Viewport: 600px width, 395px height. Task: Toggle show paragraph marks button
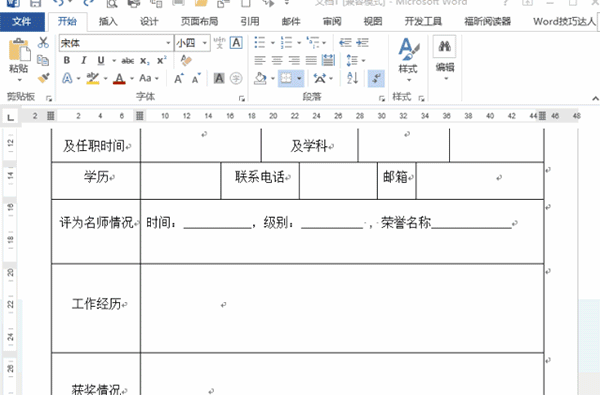[x=376, y=78]
